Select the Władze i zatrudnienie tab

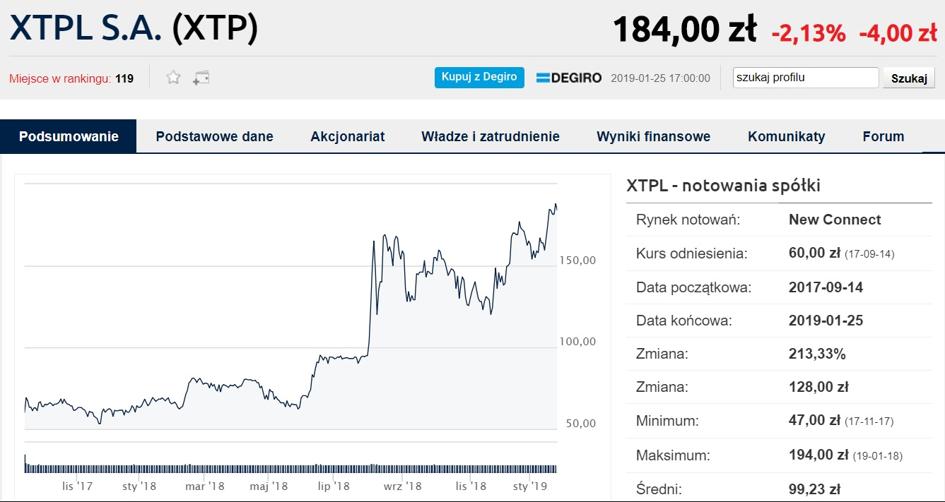[491, 136]
